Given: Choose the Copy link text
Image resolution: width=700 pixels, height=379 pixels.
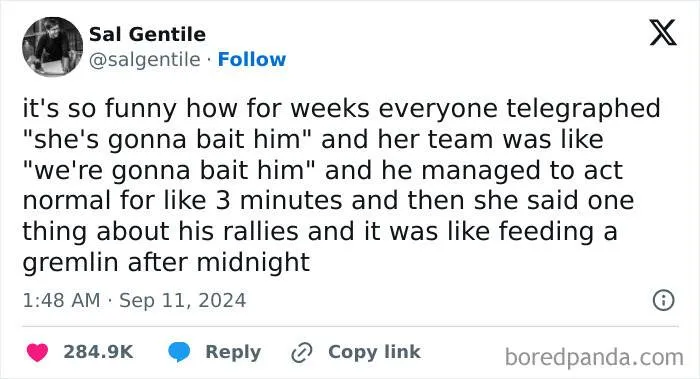Looking at the screenshot, I should coord(374,352).
